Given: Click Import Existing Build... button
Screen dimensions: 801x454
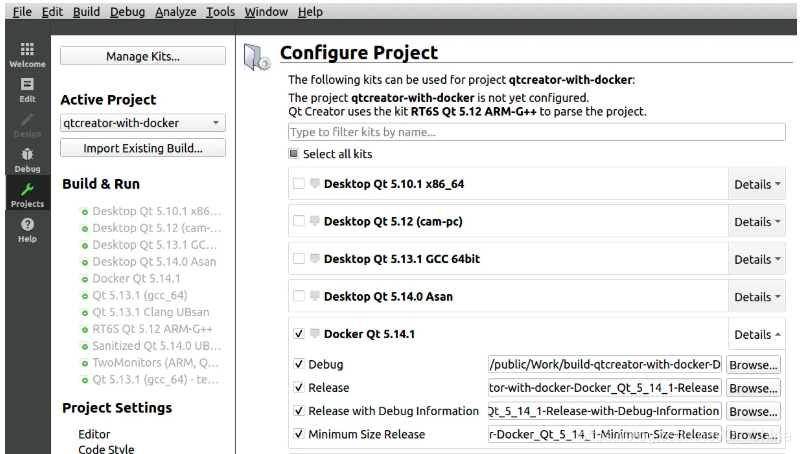Looking at the screenshot, I should (x=143, y=148).
